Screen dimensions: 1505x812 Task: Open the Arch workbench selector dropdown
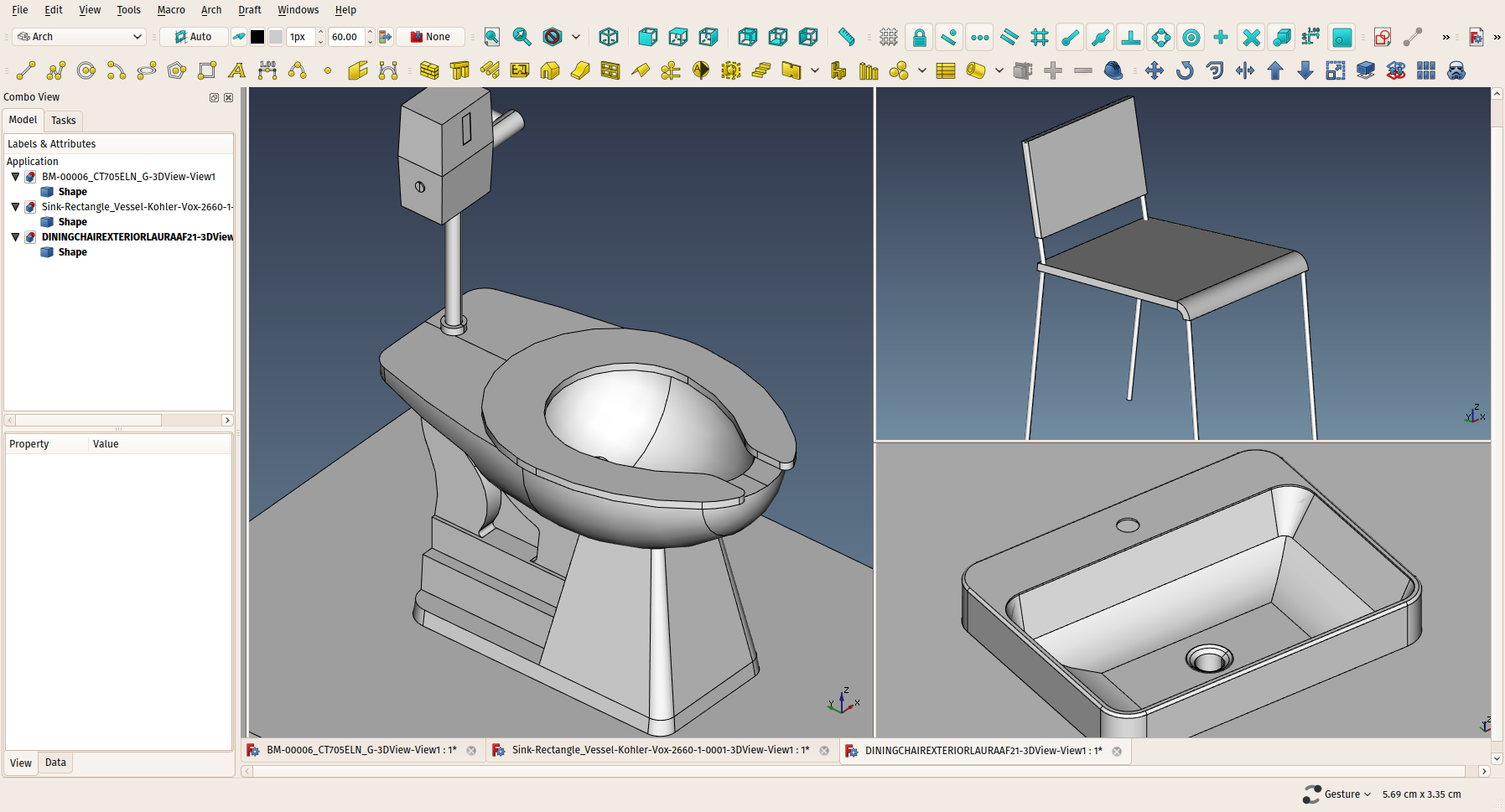click(x=80, y=37)
